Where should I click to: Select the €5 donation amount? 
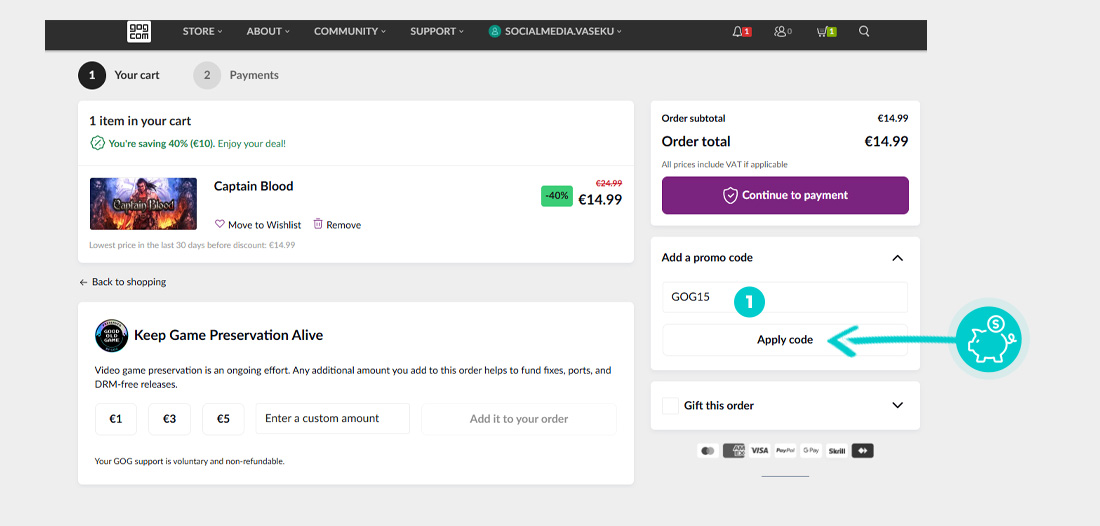tap(223, 419)
